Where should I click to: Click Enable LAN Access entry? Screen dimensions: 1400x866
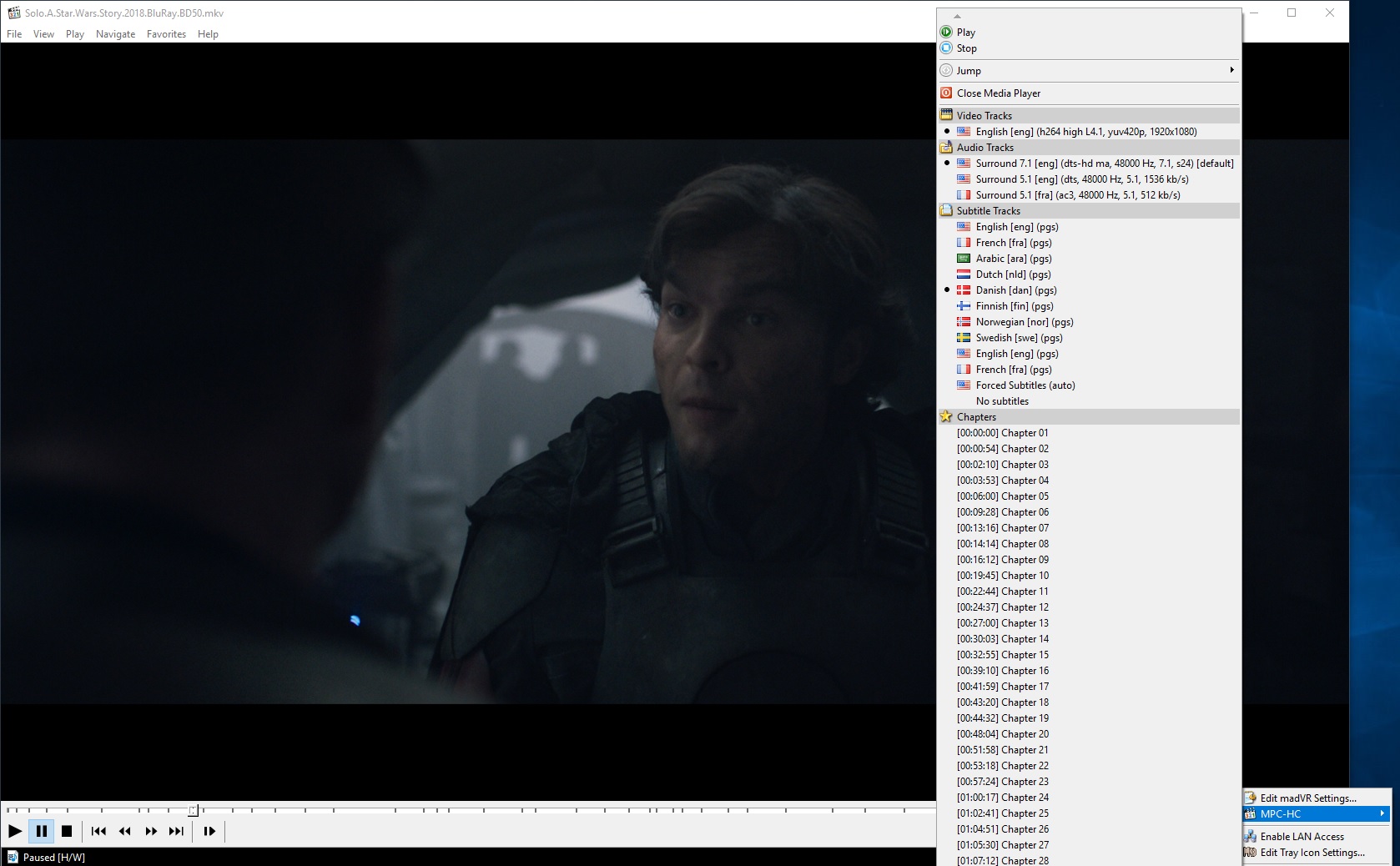[1317, 837]
